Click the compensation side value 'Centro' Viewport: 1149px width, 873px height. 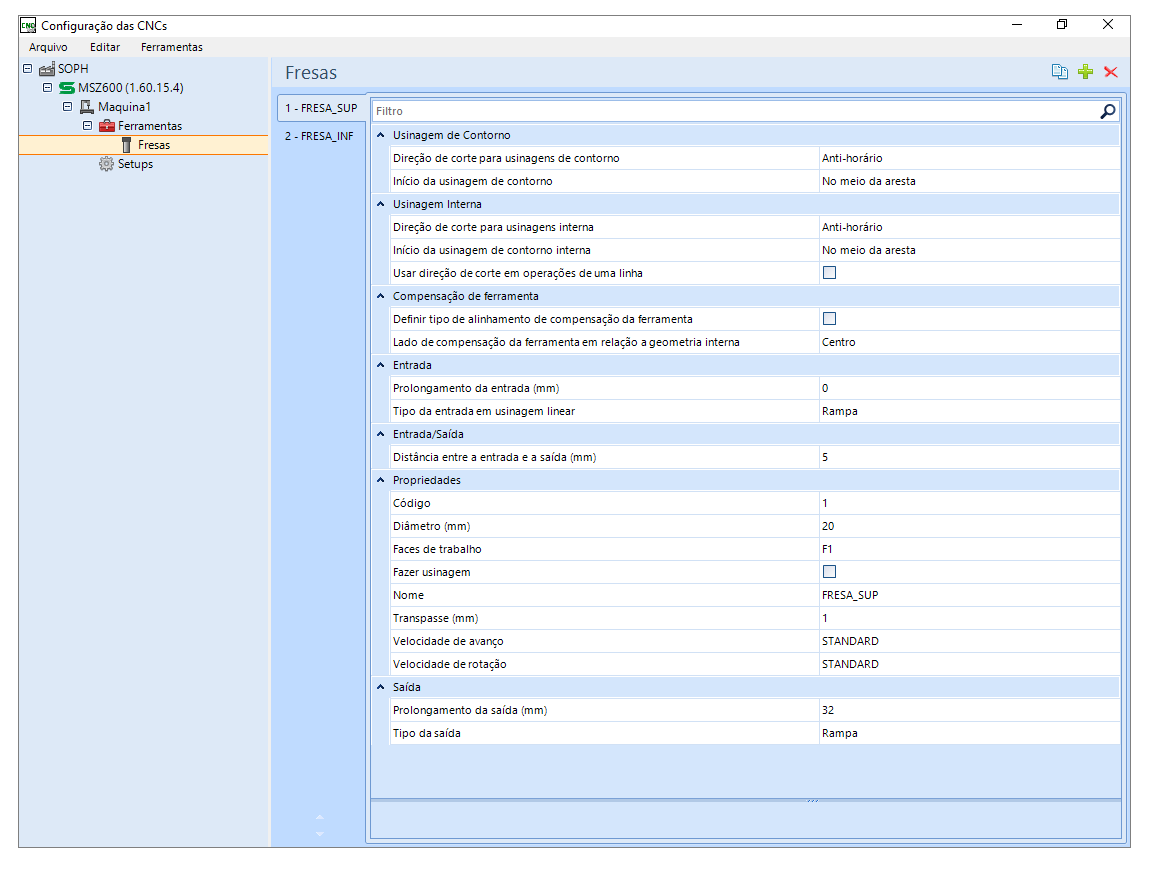(969, 342)
